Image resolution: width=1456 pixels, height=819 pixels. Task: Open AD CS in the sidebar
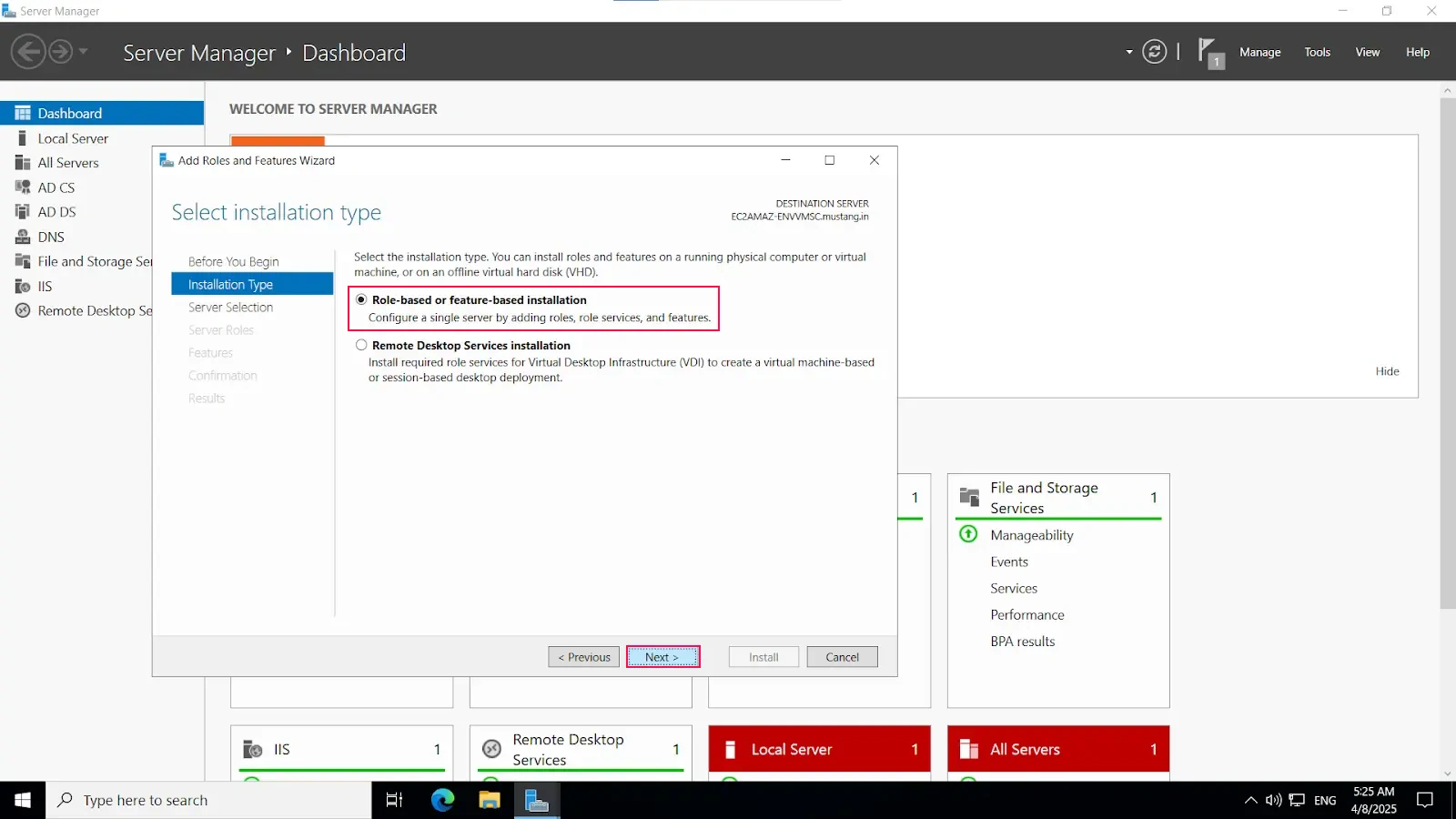pyautogui.click(x=56, y=187)
